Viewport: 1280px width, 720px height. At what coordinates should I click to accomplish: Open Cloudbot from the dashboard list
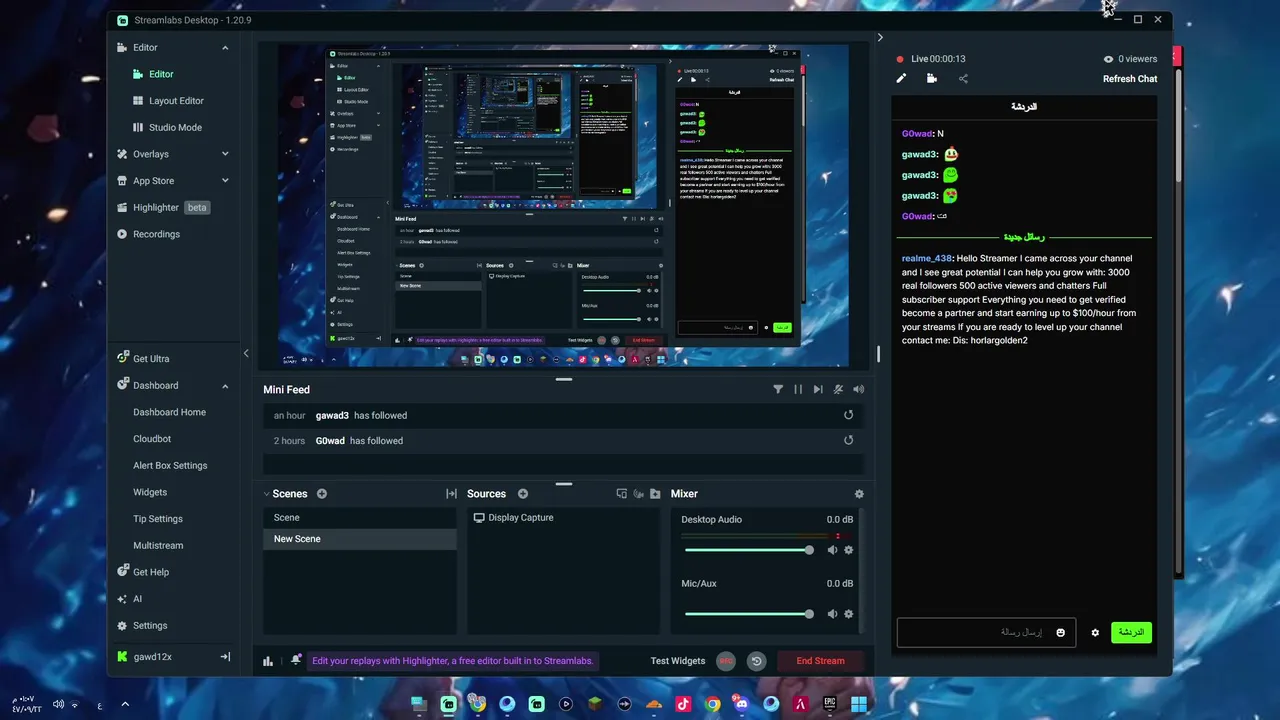tap(152, 439)
